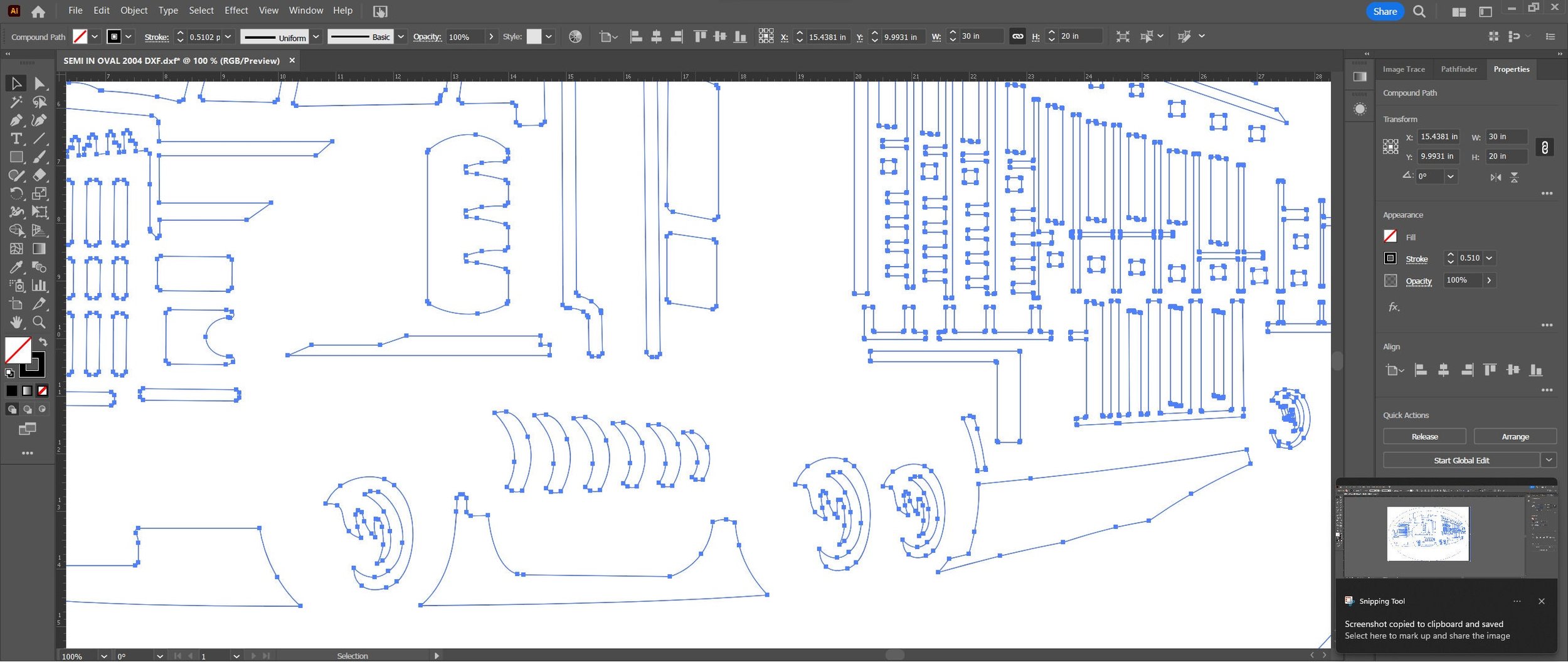Open the Object menu
Image resolution: width=1568 pixels, height=662 pixels.
coord(134,11)
